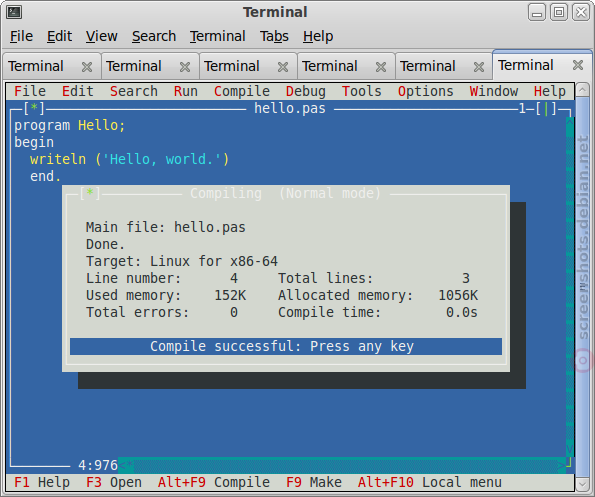595x497 pixels.
Task: Open the IDE Search menu in red
Action: [x=134, y=91]
